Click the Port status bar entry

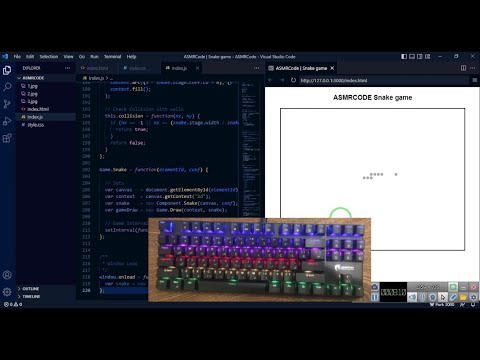442,305
